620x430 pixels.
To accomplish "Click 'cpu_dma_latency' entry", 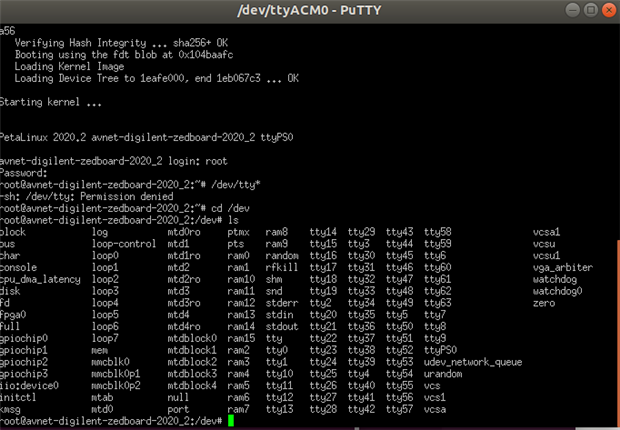I will point(40,279).
